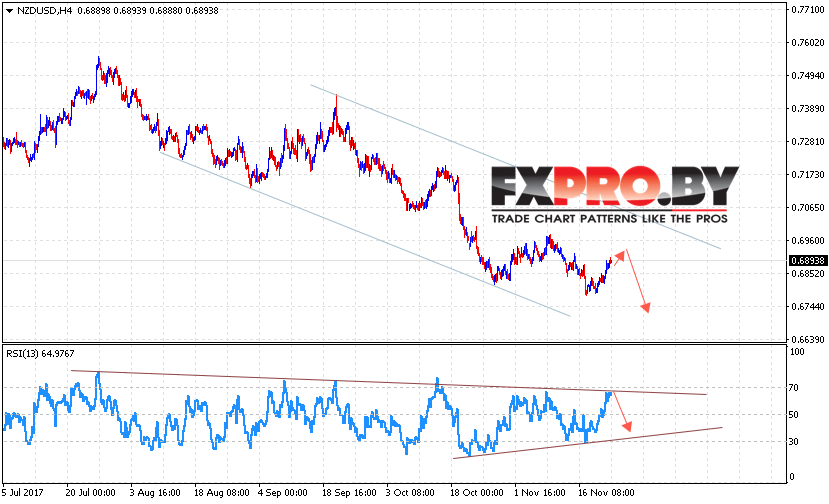Click the 3 Oct 08:00 time label
This screenshot has height=504, width=829.
[410, 493]
